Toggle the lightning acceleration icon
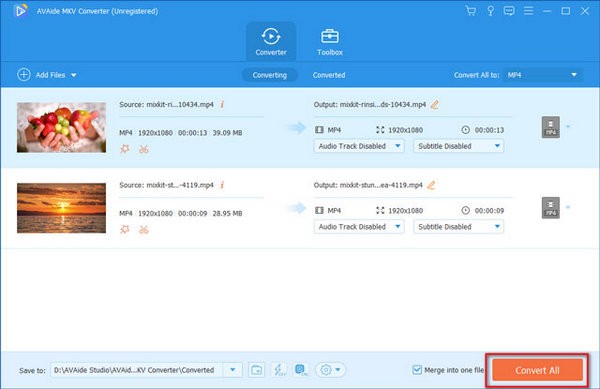The image size is (600, 389). pyautogui.click(x=279, y=370)
